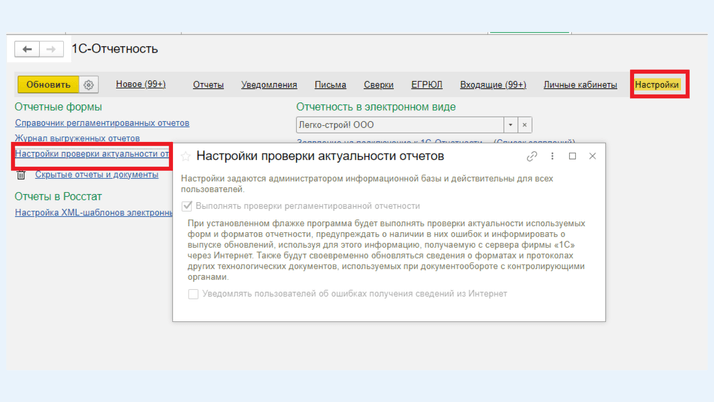Close the Настройки проверки актуальности dialog
The height and width of the screenshot is (402, 714).
tap(592, 156)
